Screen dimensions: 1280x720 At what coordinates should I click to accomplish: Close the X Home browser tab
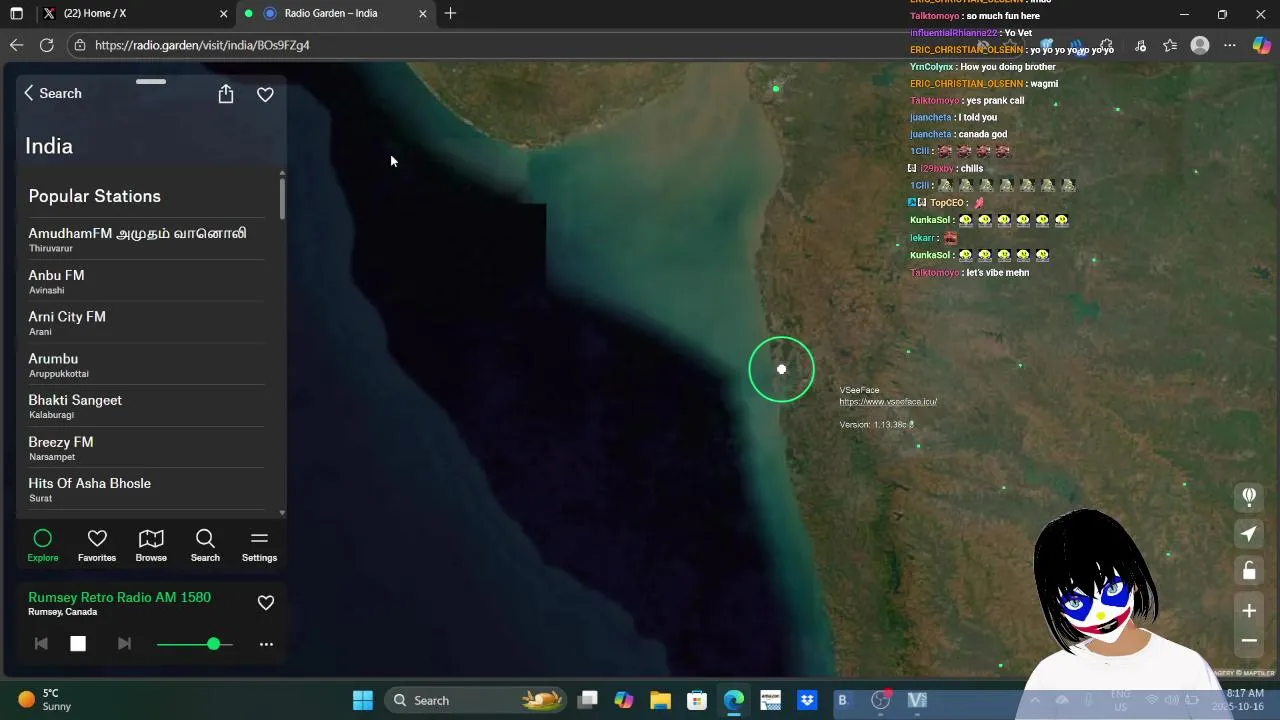223,13
